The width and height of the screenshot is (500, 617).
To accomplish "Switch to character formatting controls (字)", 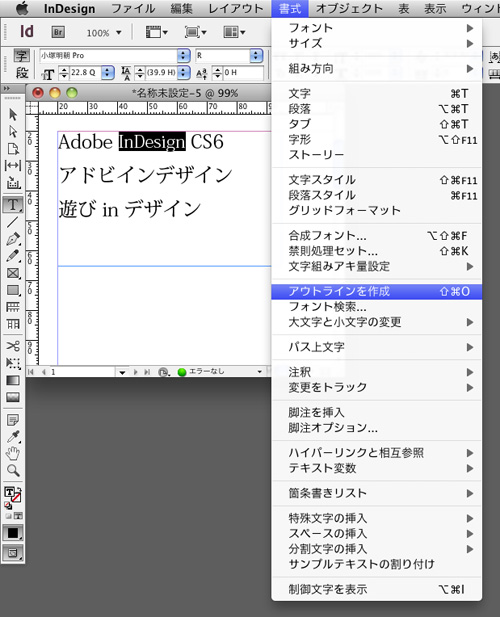I will click(x=22, y=56).
